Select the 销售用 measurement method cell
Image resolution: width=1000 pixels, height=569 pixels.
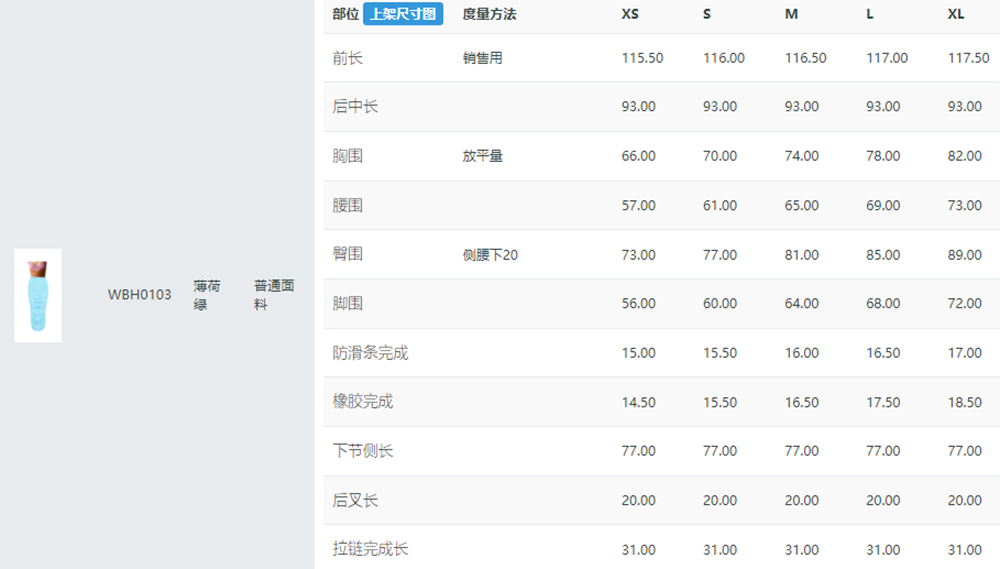(x=483, y=58)
